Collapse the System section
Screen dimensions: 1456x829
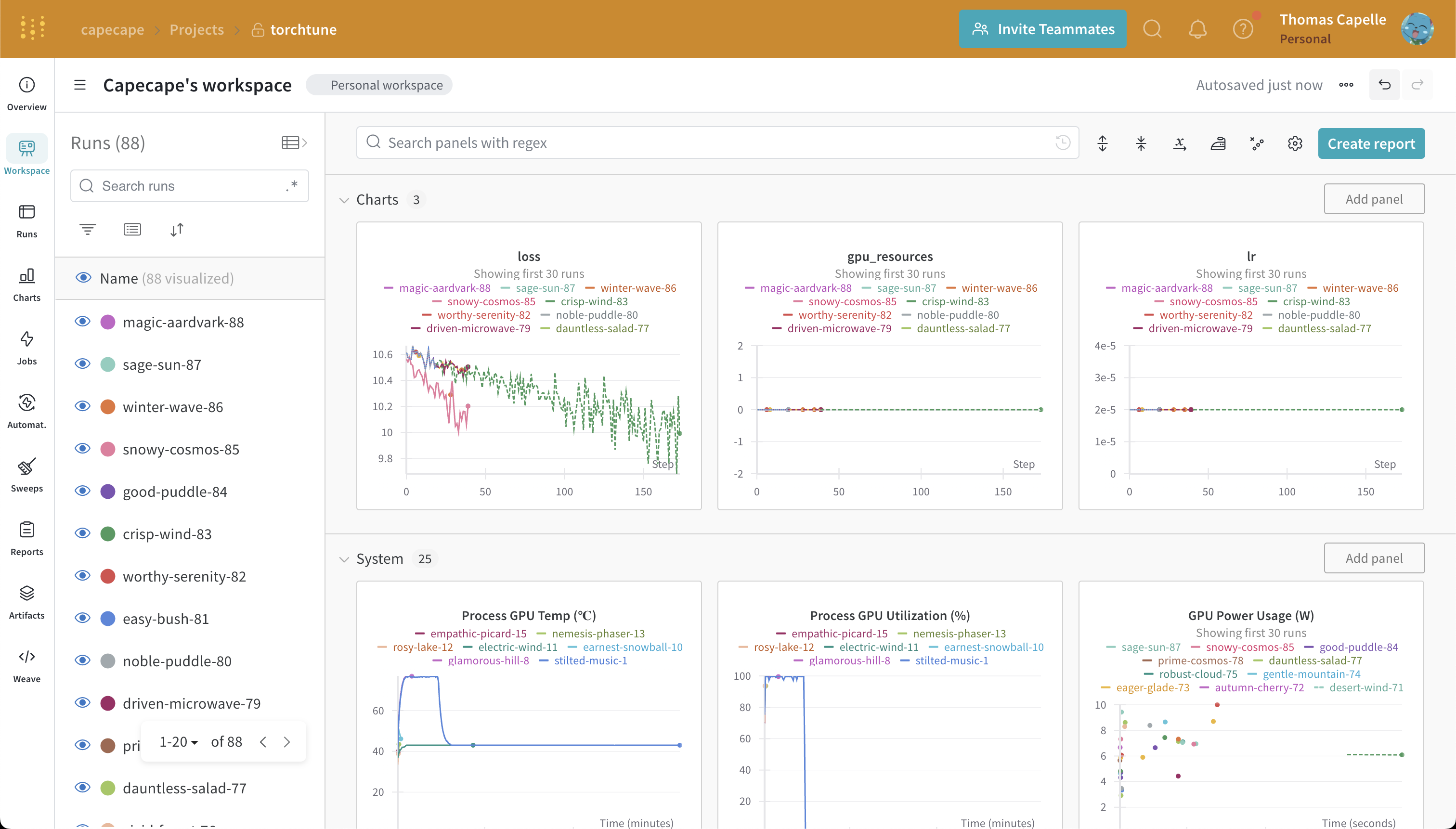[344, 559]
